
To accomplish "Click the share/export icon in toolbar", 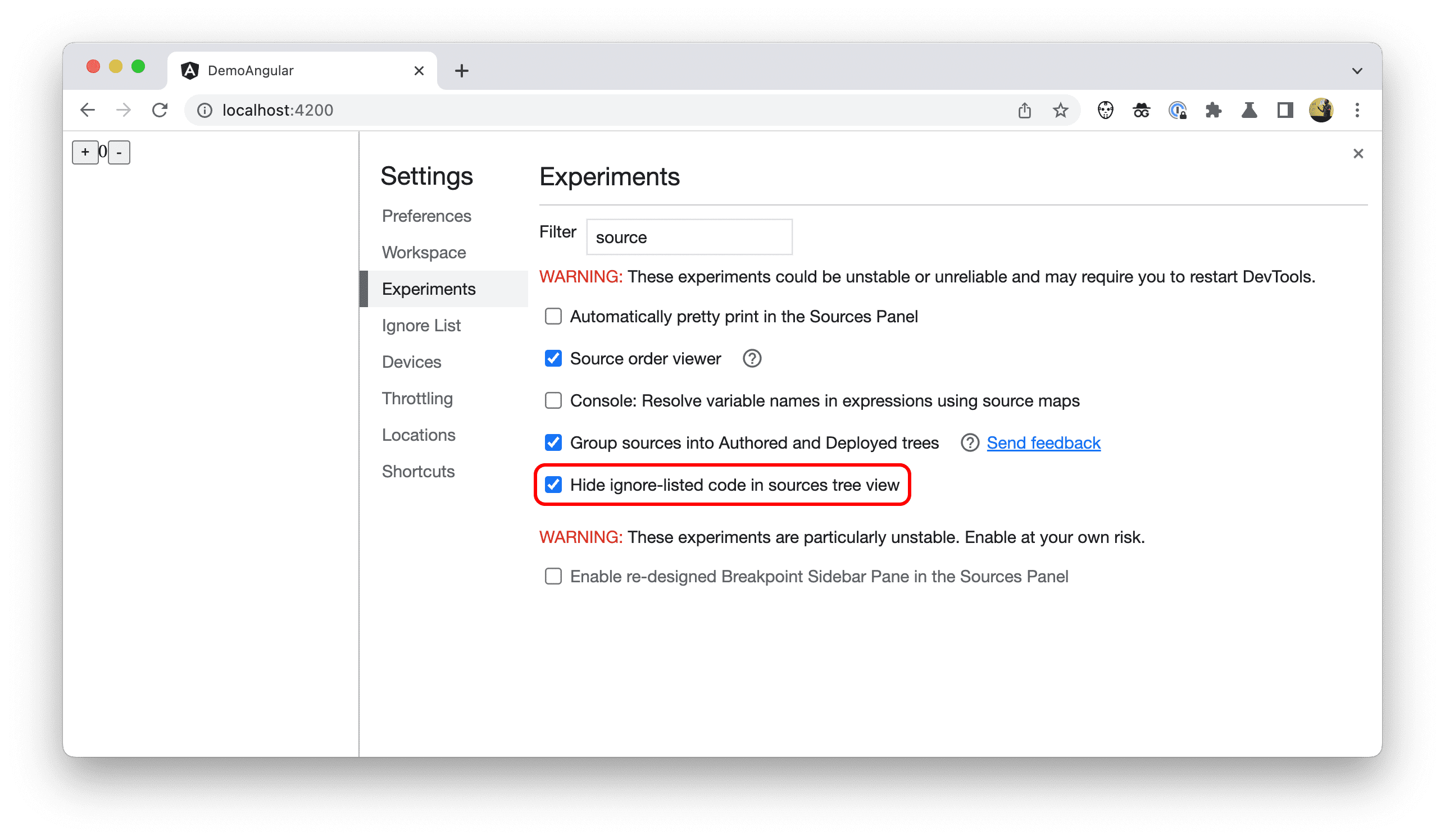I will 1025,109.
